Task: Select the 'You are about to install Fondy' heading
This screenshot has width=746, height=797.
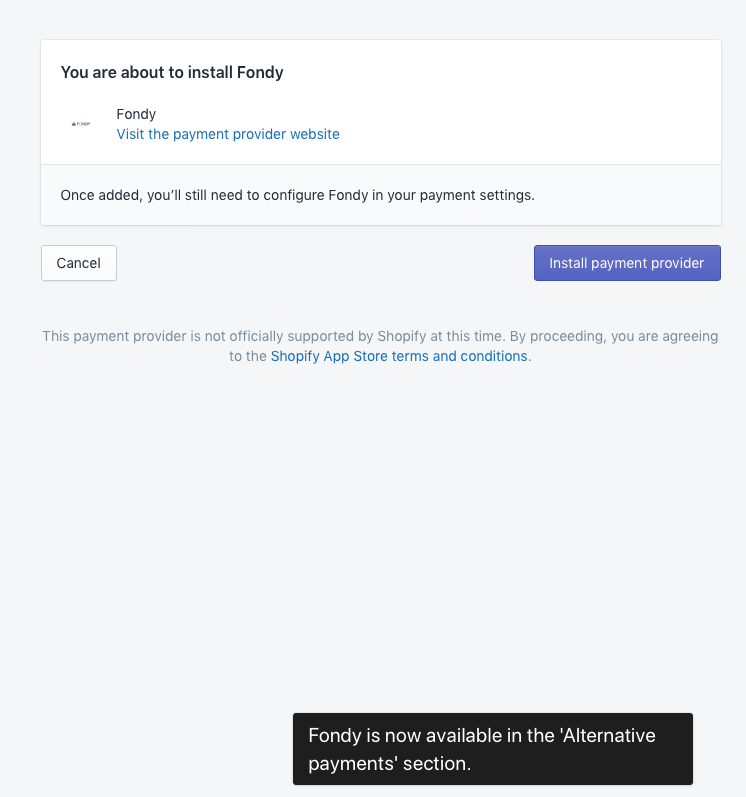Action: coord(172,72)
